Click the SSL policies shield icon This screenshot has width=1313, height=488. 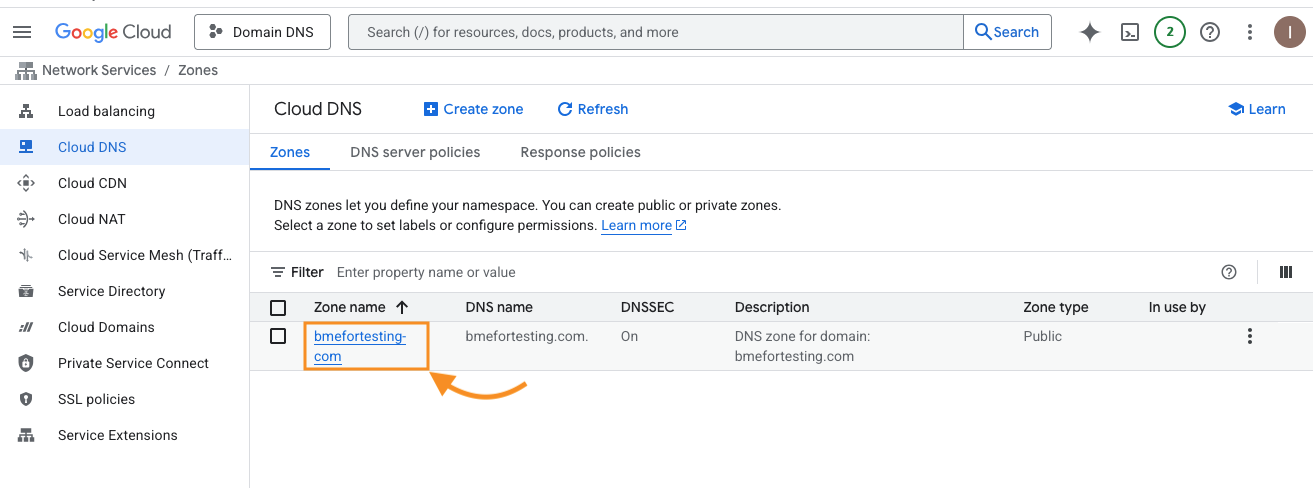point(26,399)
